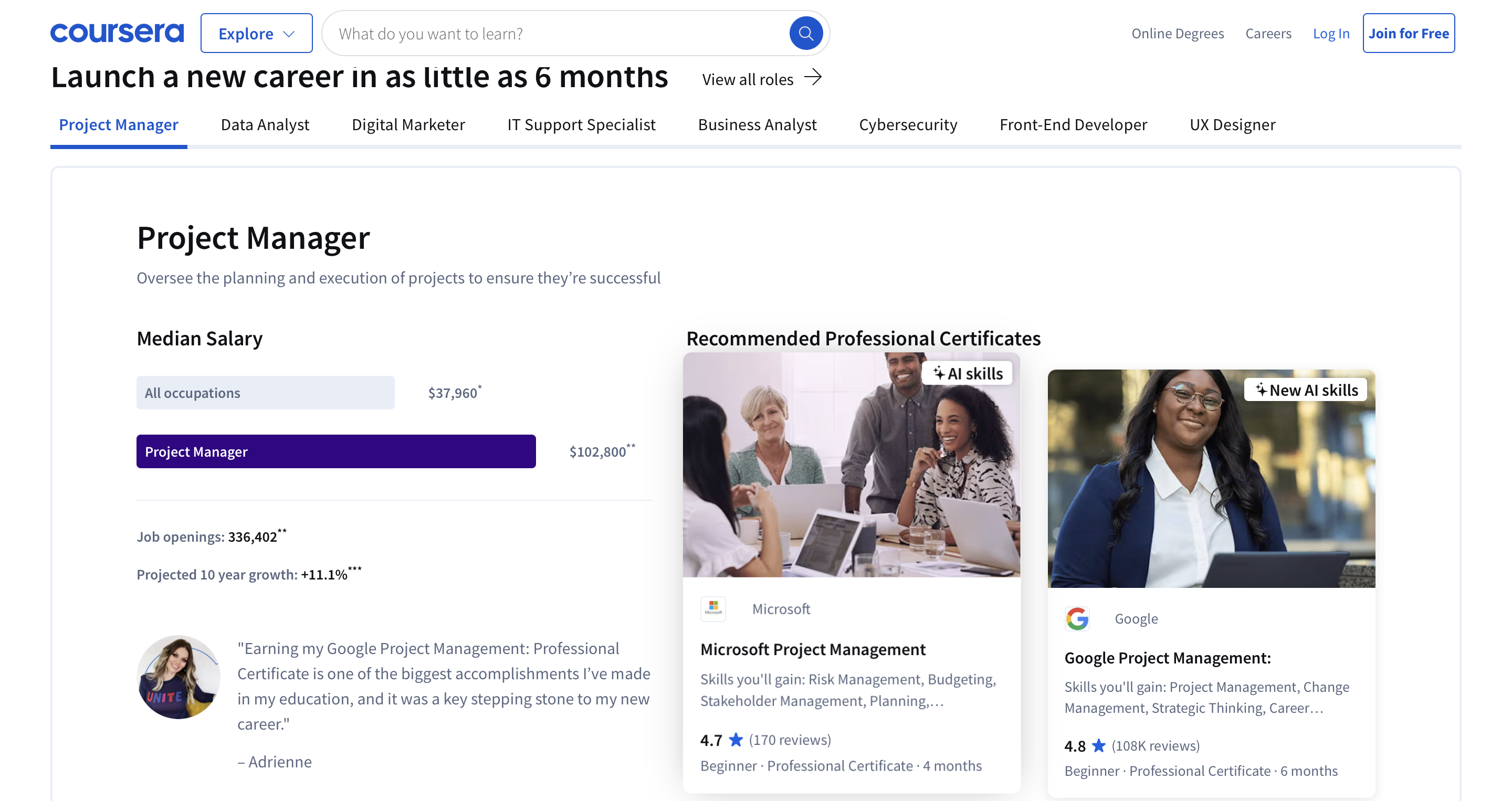
Task: Click the search input field
Action: (558, 34)
